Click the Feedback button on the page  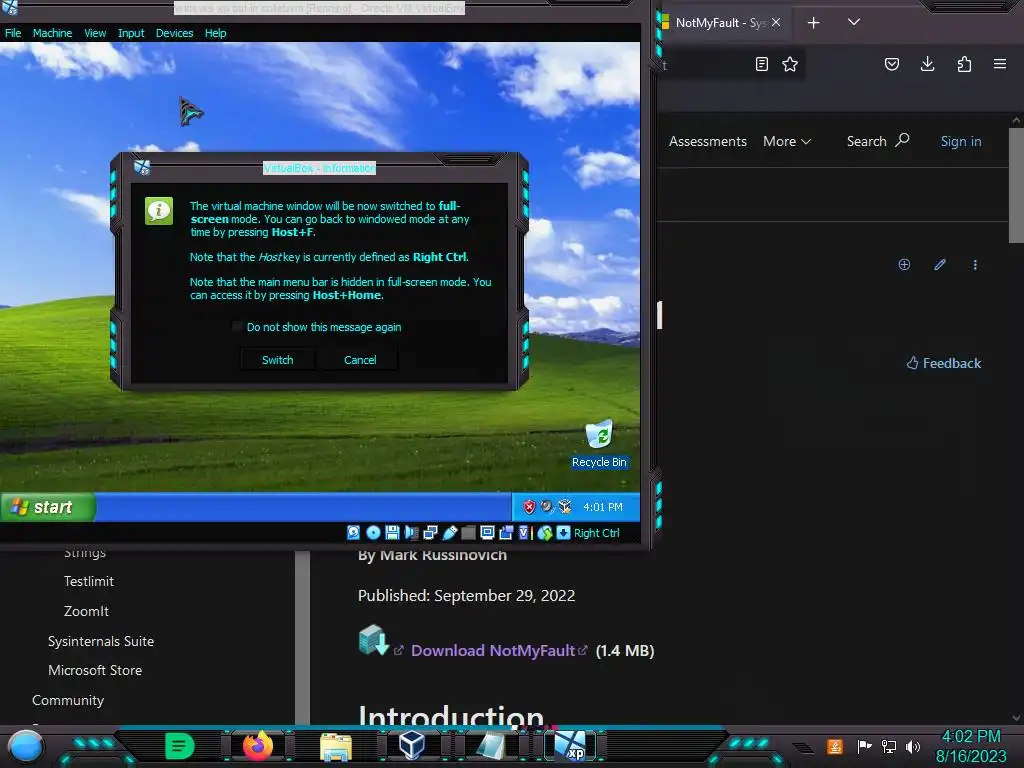944,363
